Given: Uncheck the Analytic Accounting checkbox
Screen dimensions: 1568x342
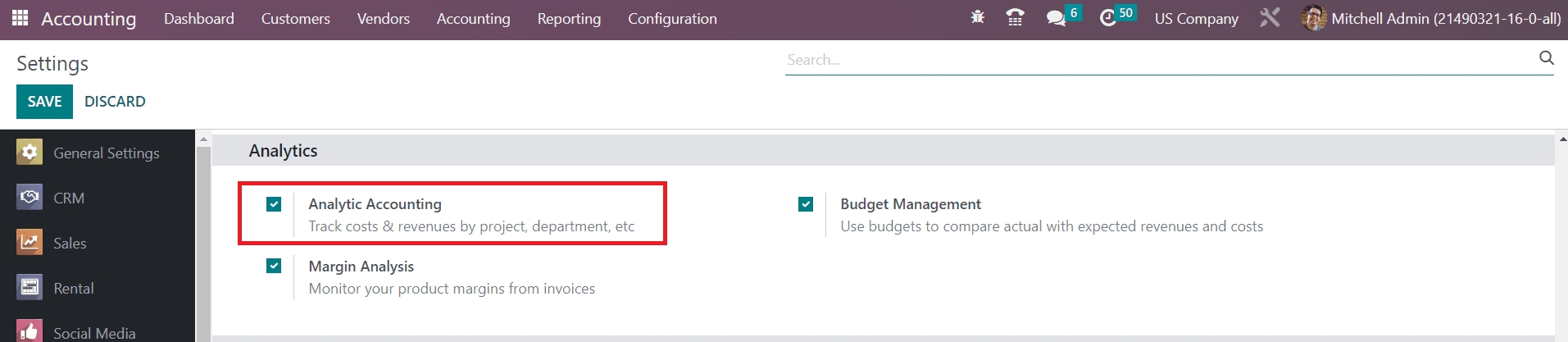Looking at the screenshot, I should (x=274, y=204).
